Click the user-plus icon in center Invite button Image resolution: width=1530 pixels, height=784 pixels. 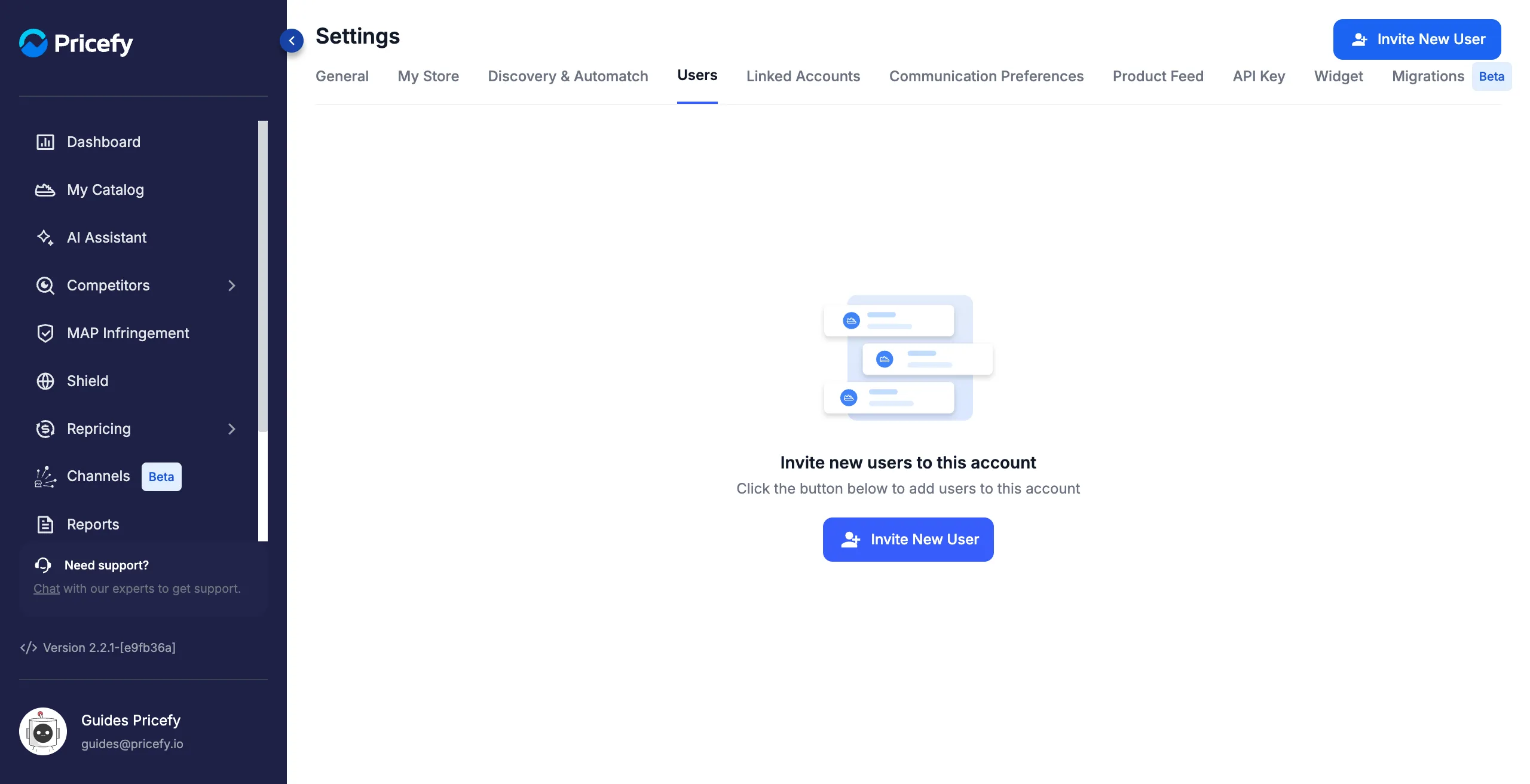[x=850, y=540]
